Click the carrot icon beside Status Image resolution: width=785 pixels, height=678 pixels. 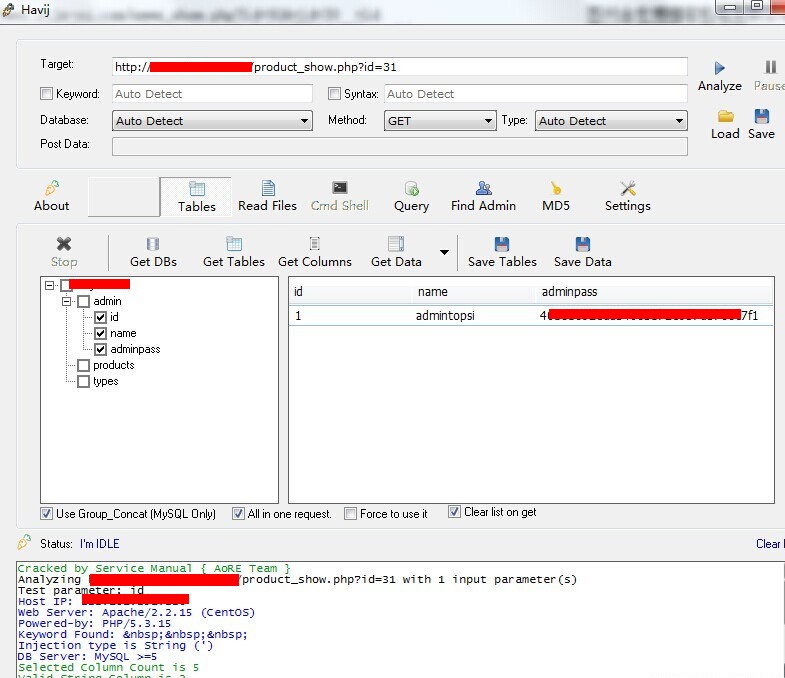click(x=24, y=542)
